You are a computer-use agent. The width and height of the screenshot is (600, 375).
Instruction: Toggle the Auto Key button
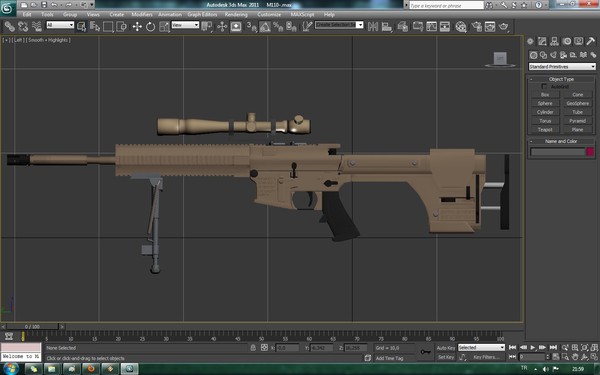(x=446, y=348)
